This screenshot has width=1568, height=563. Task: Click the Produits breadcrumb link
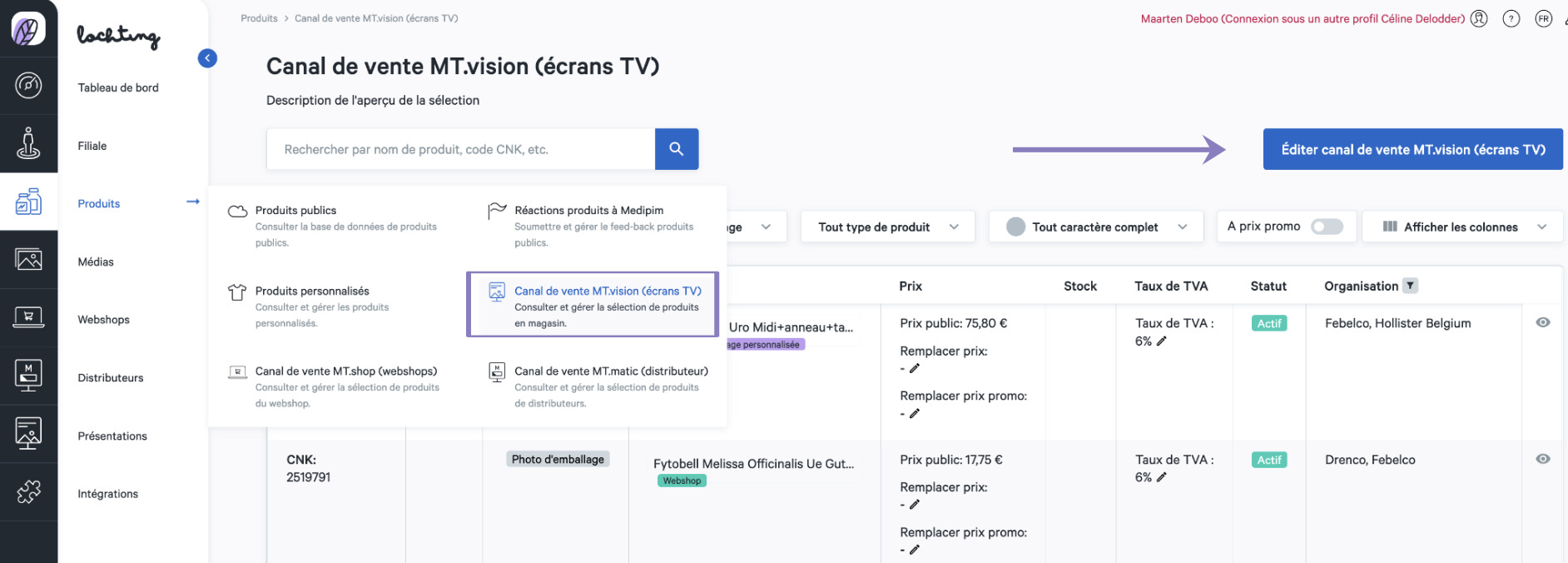pos(260,18)
